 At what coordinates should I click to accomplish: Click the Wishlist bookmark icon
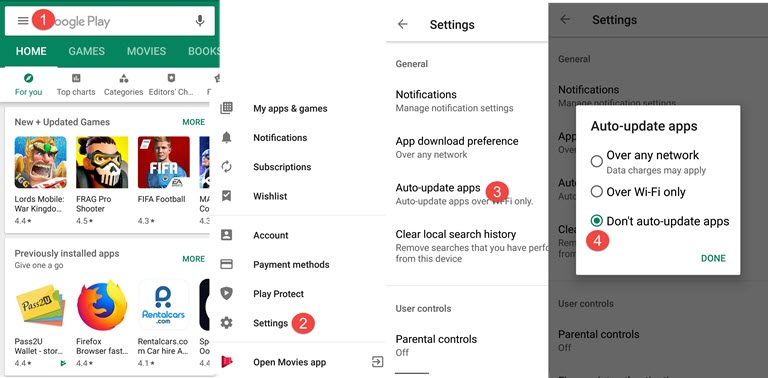point(226,196)
